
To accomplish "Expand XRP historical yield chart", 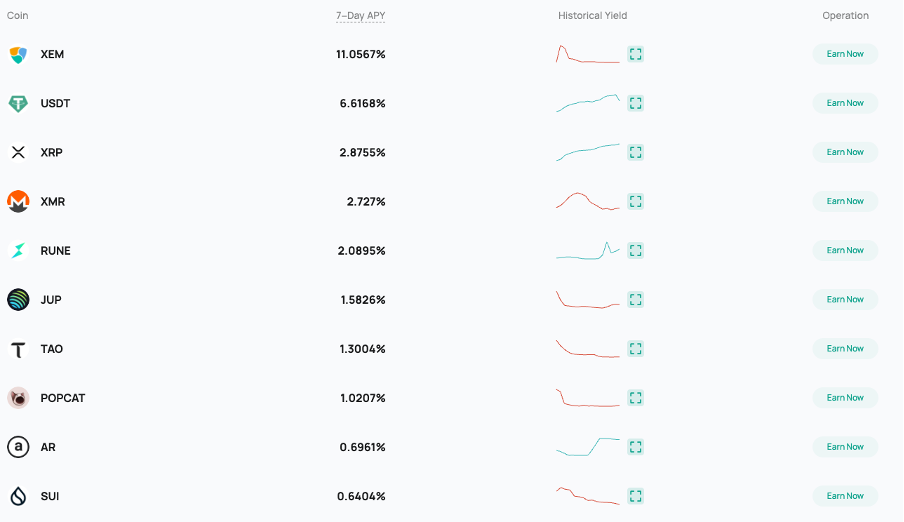I will pos(636,152).
